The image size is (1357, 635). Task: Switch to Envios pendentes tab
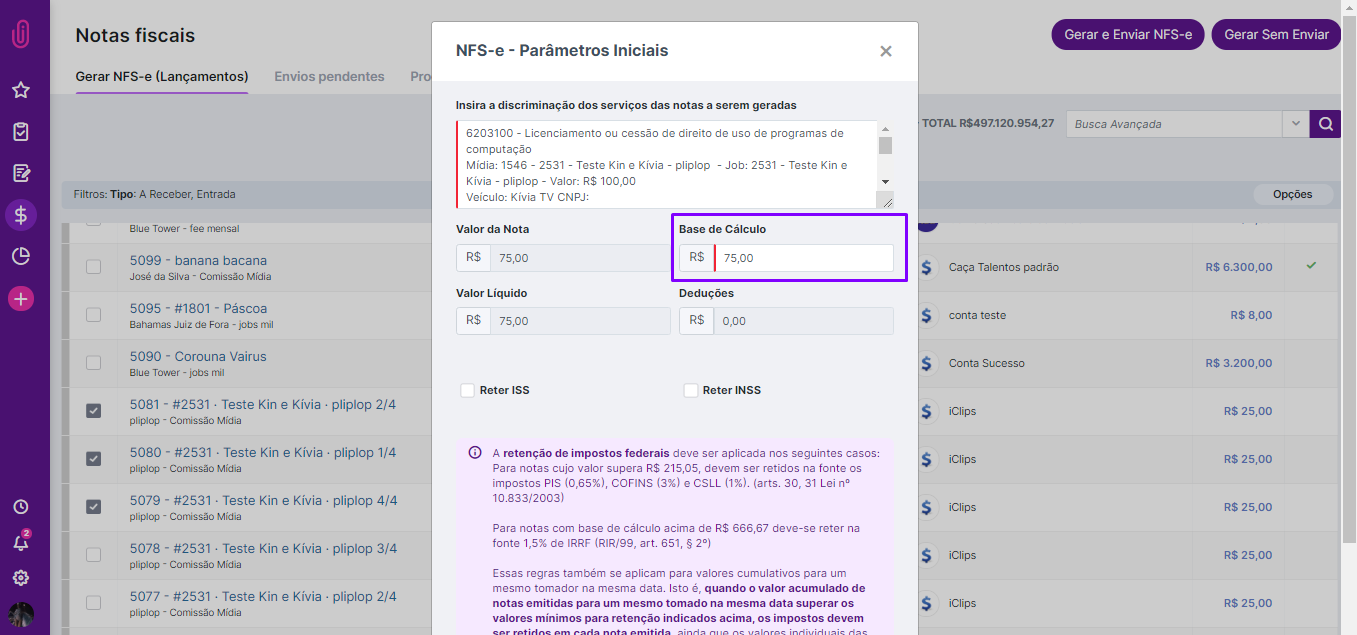(x=329, y=76)
